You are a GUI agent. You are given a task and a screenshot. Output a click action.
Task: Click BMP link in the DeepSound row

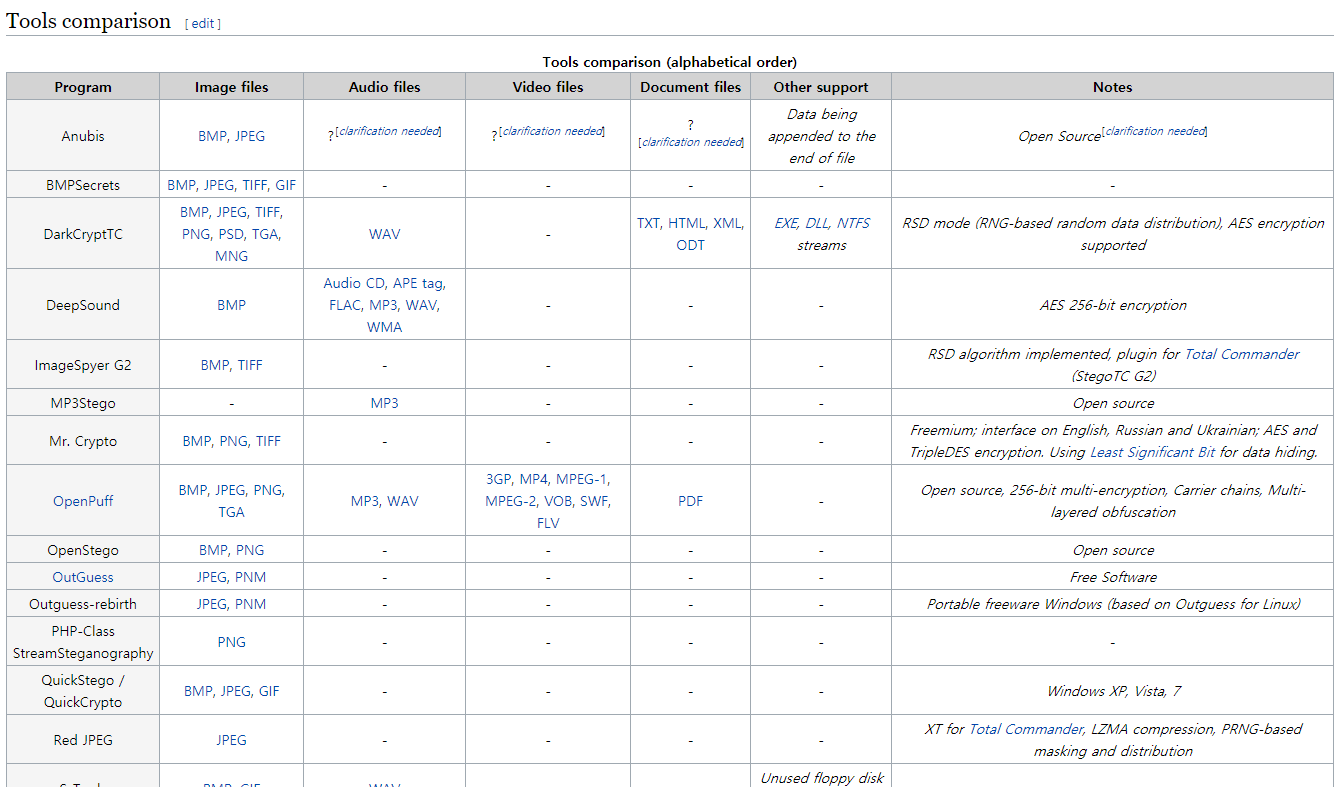point(231,305)
